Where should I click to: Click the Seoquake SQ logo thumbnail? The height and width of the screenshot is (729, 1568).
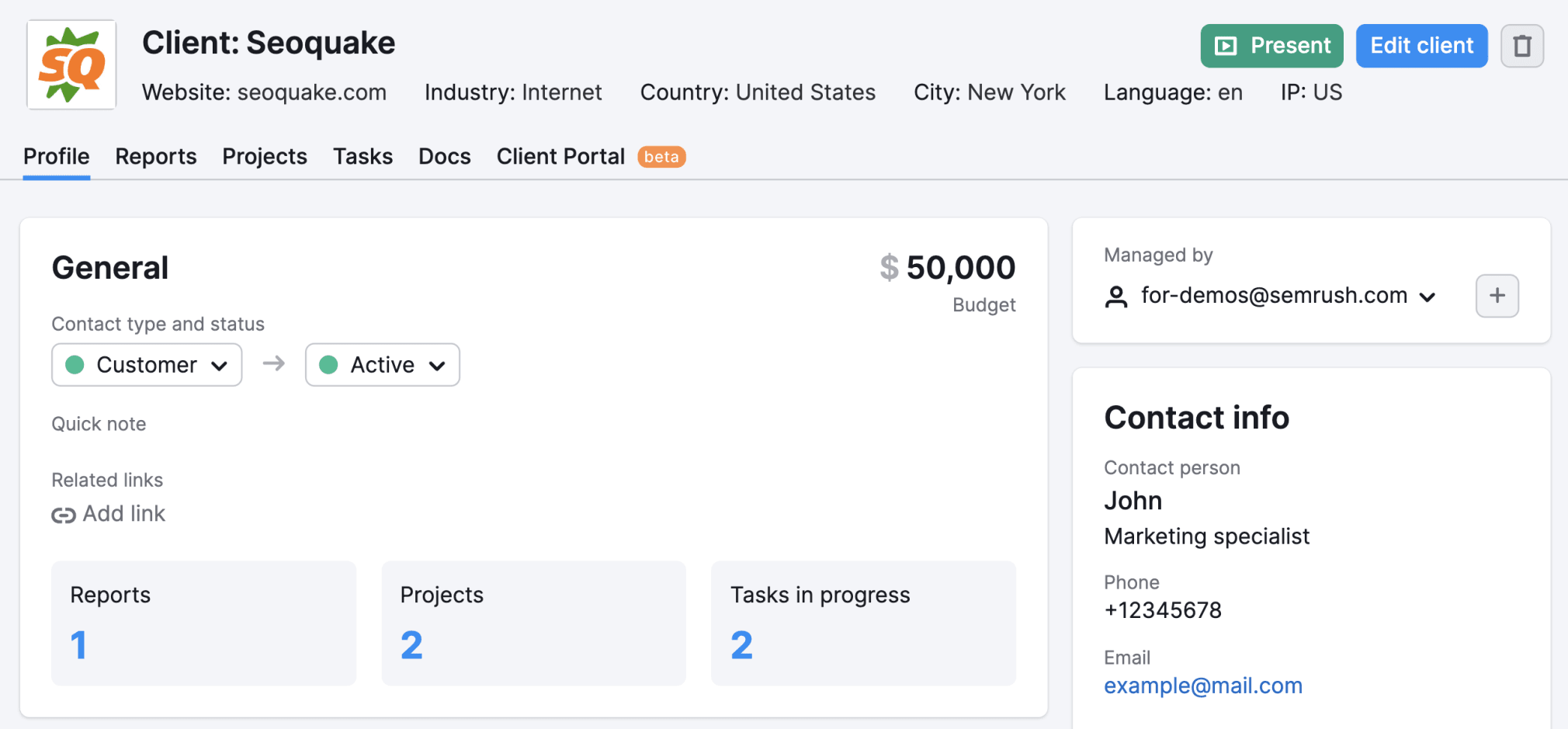pyautogui.click(x=71, y=65)
